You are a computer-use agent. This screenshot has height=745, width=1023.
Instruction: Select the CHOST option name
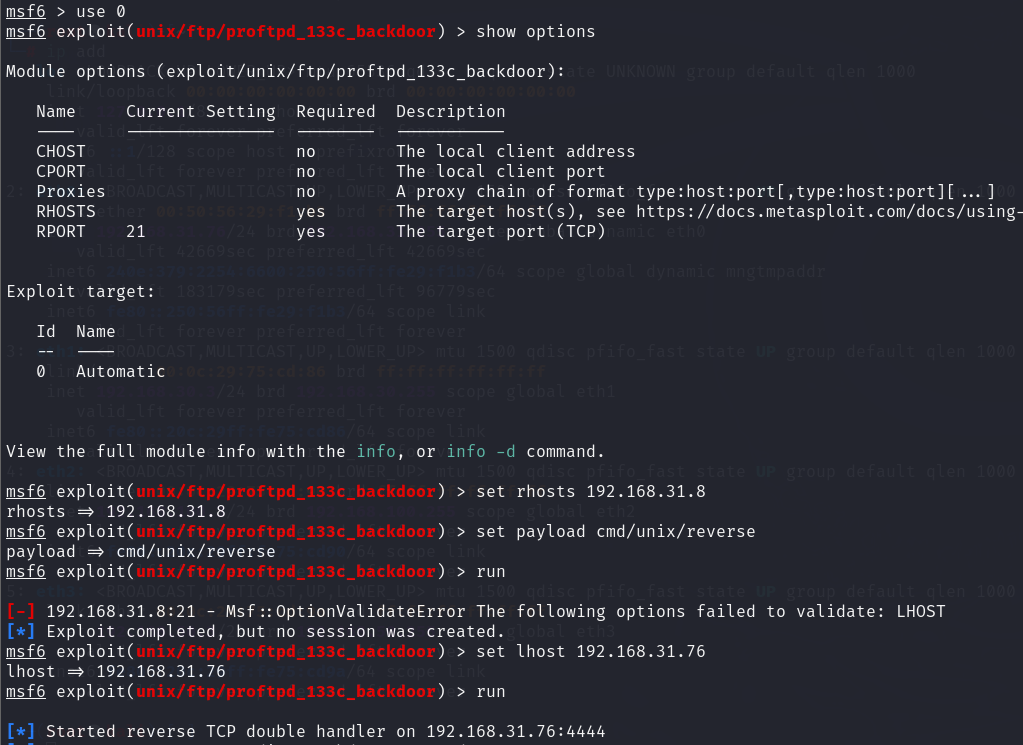click(61, 151)
